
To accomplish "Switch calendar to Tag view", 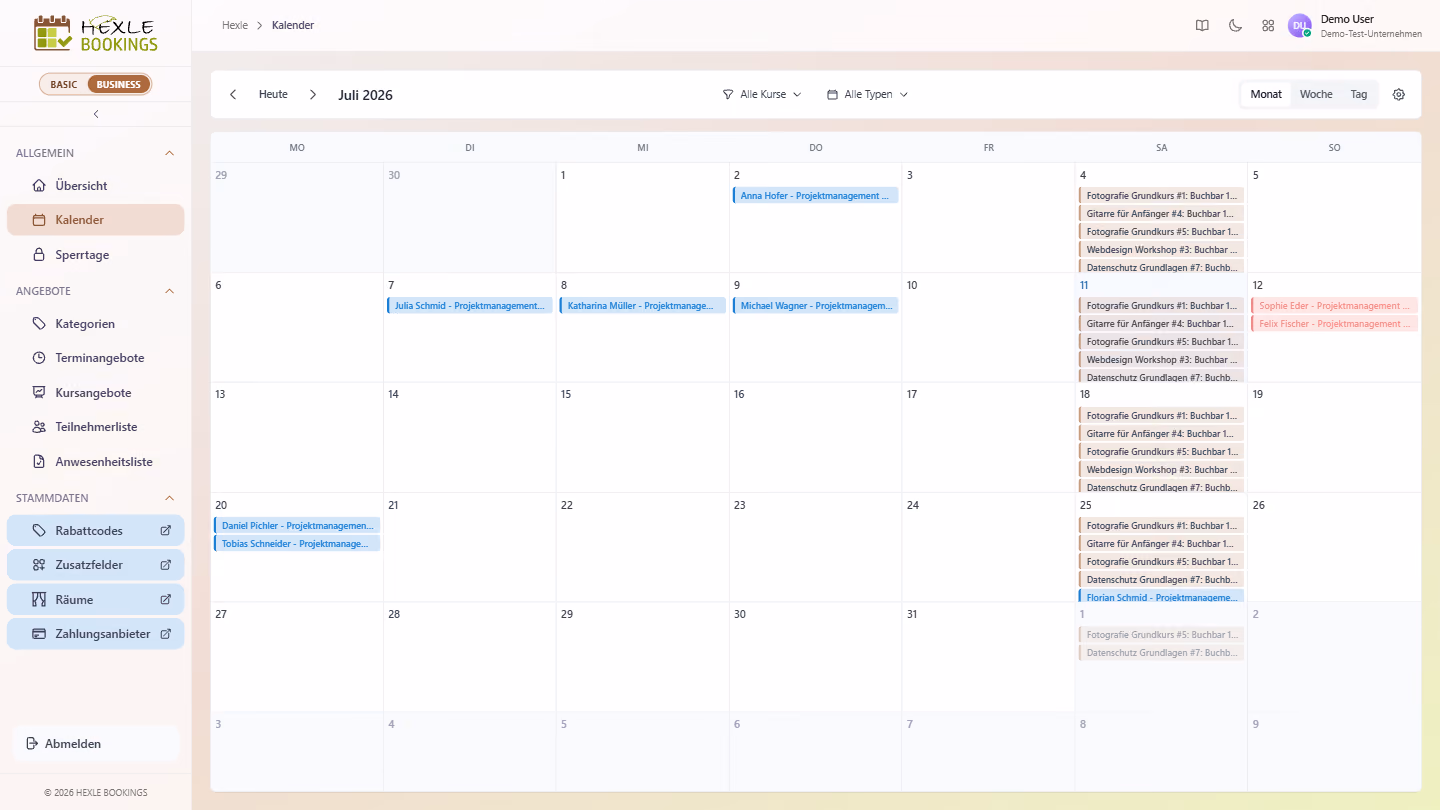I will 1359,94.
